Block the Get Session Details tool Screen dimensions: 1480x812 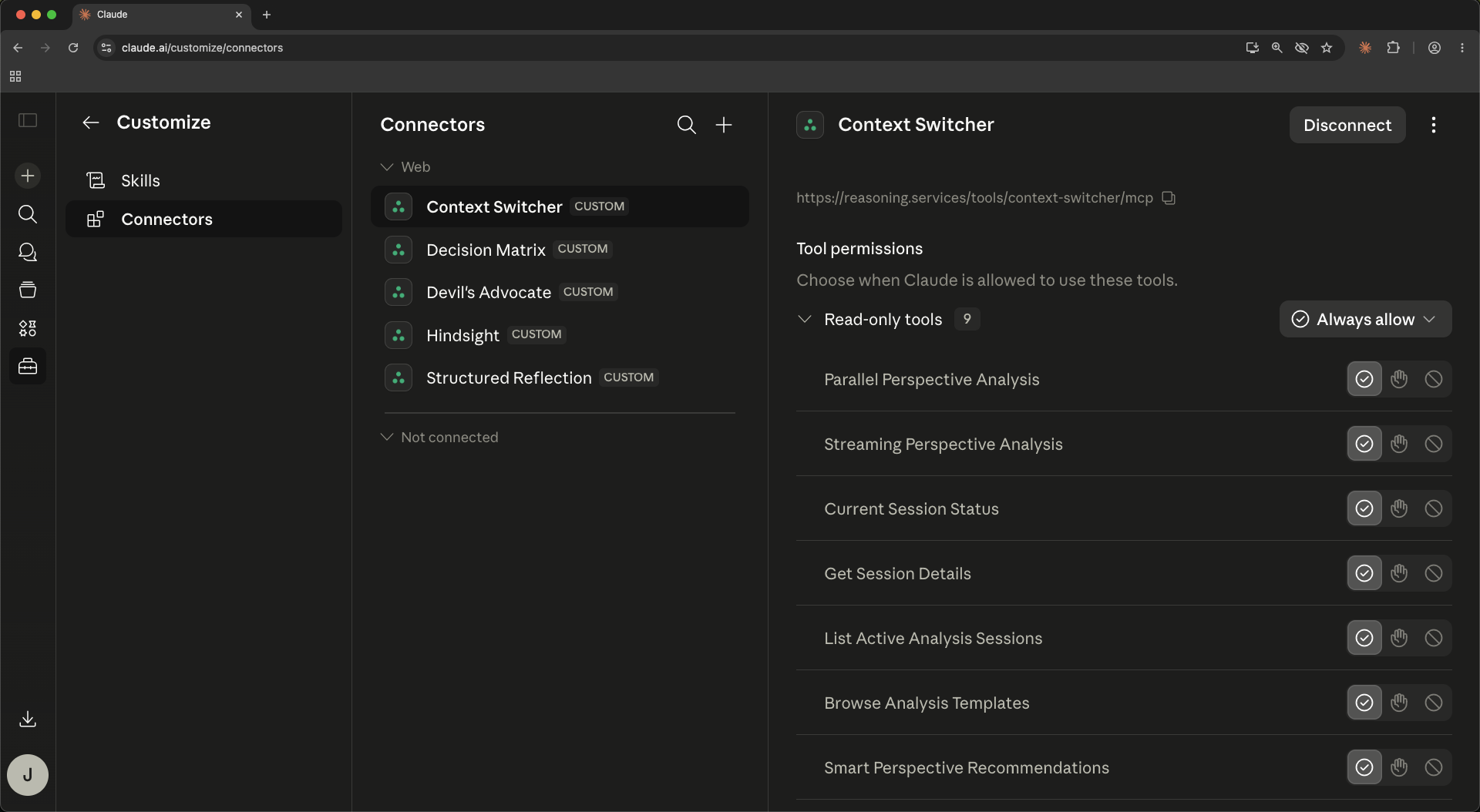point(1434,573)
